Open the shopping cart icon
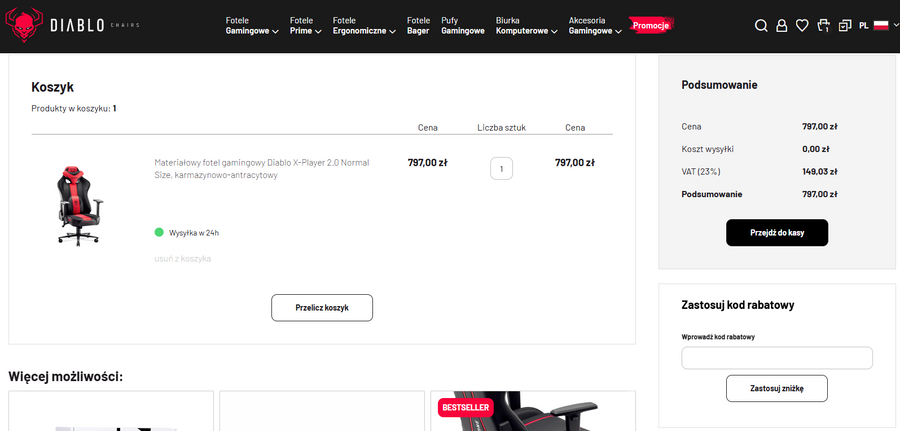900x431 pixels. pyautogui.click(x=823, y=26)
